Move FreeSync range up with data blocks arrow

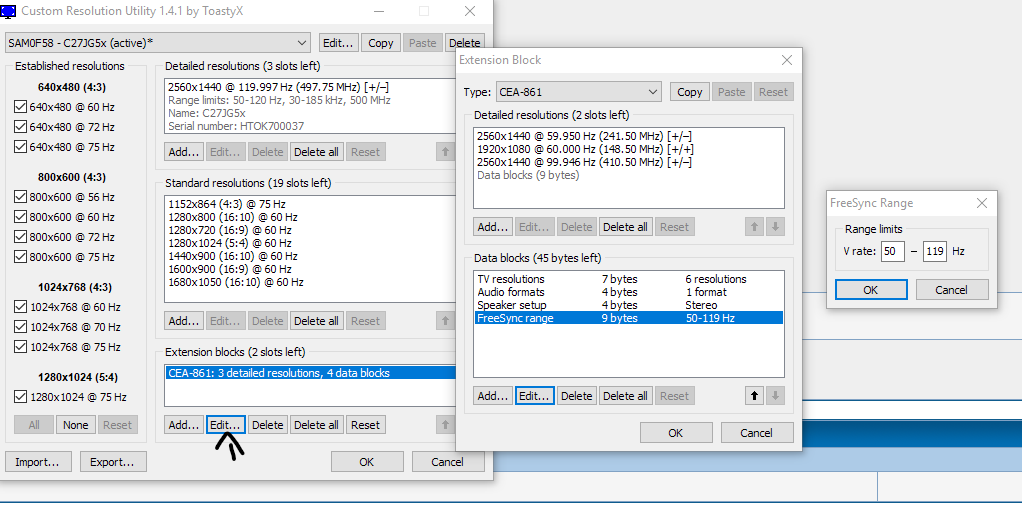coord(754,396)
